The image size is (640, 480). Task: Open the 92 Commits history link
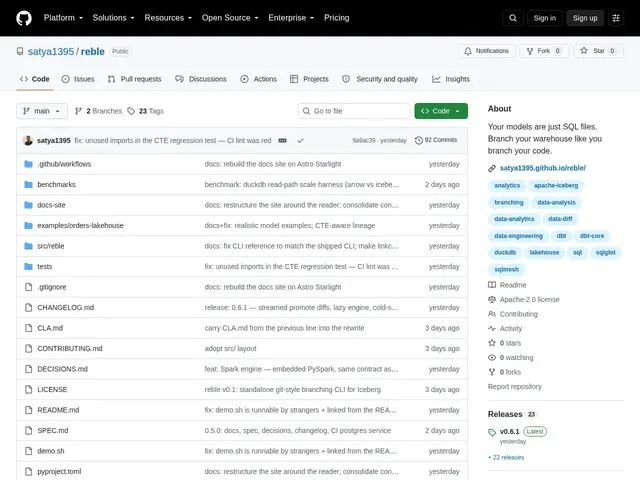tap(436, 140)
